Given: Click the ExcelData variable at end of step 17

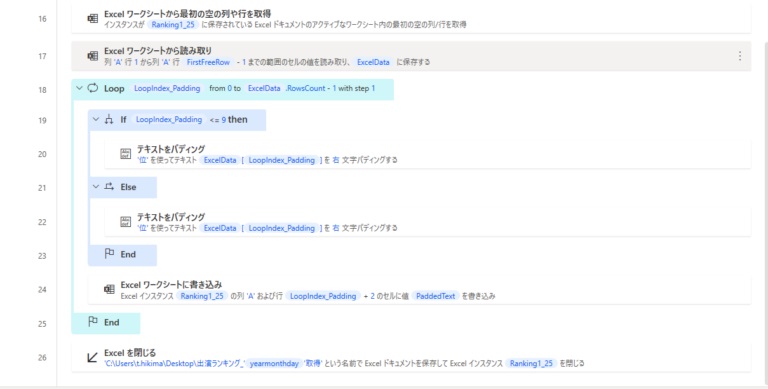Looking at the screenshot, I should click(373, 62).
